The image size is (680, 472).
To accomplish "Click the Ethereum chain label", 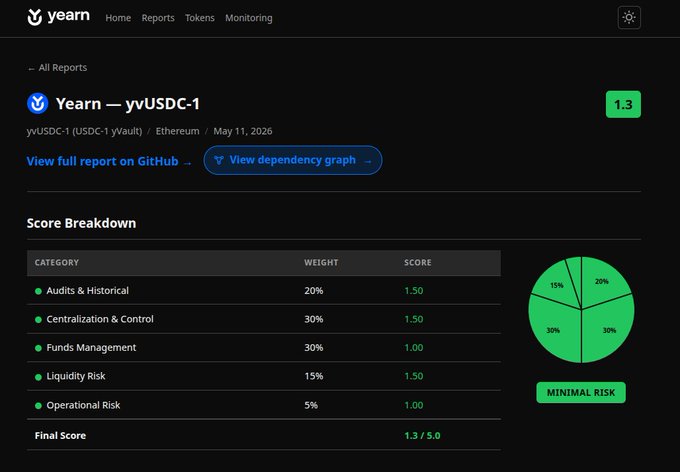I will click(x=177, y=131).
